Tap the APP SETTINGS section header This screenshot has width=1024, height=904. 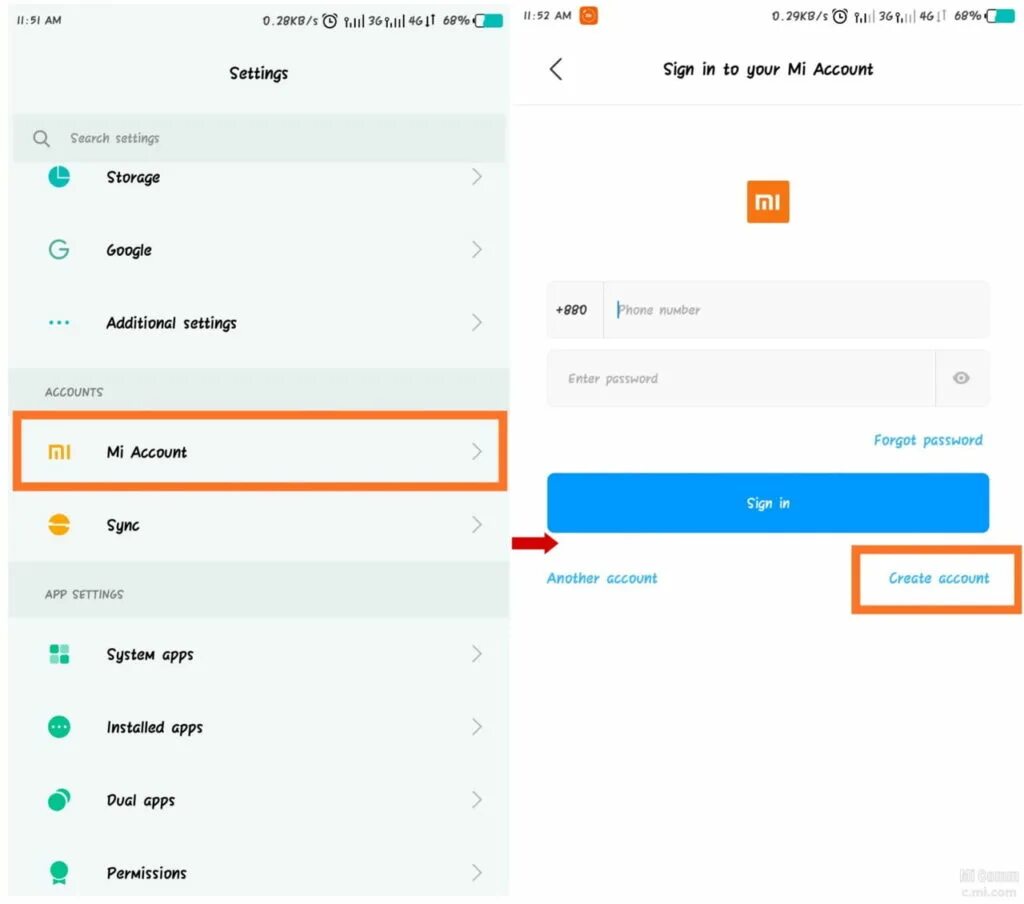click(84, 594)
